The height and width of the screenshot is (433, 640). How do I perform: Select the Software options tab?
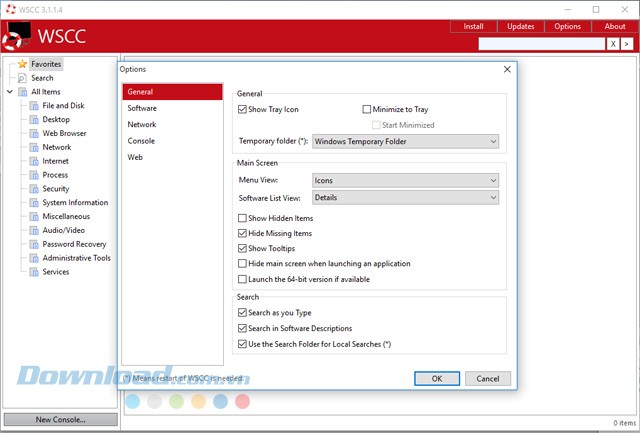[x=172, y=108]
